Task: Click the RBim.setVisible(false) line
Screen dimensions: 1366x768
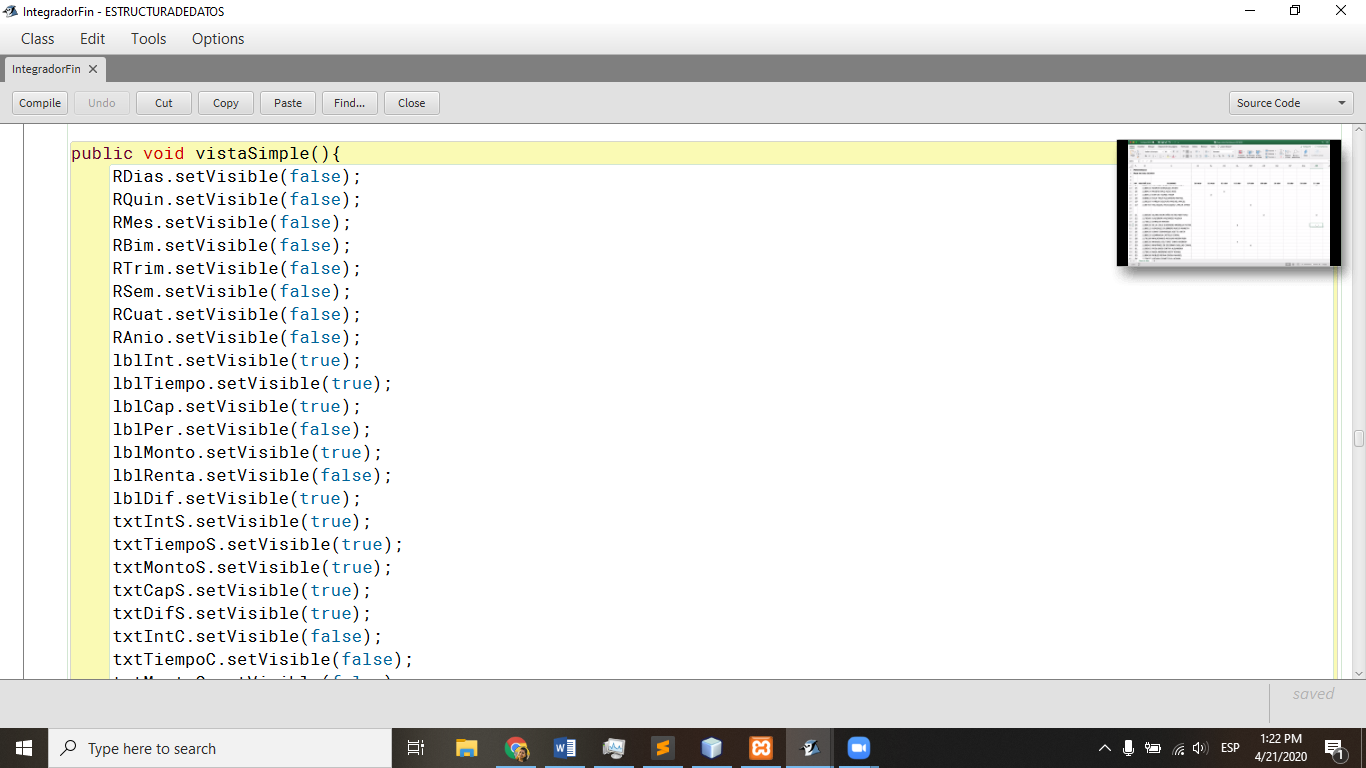Action: 232,245
